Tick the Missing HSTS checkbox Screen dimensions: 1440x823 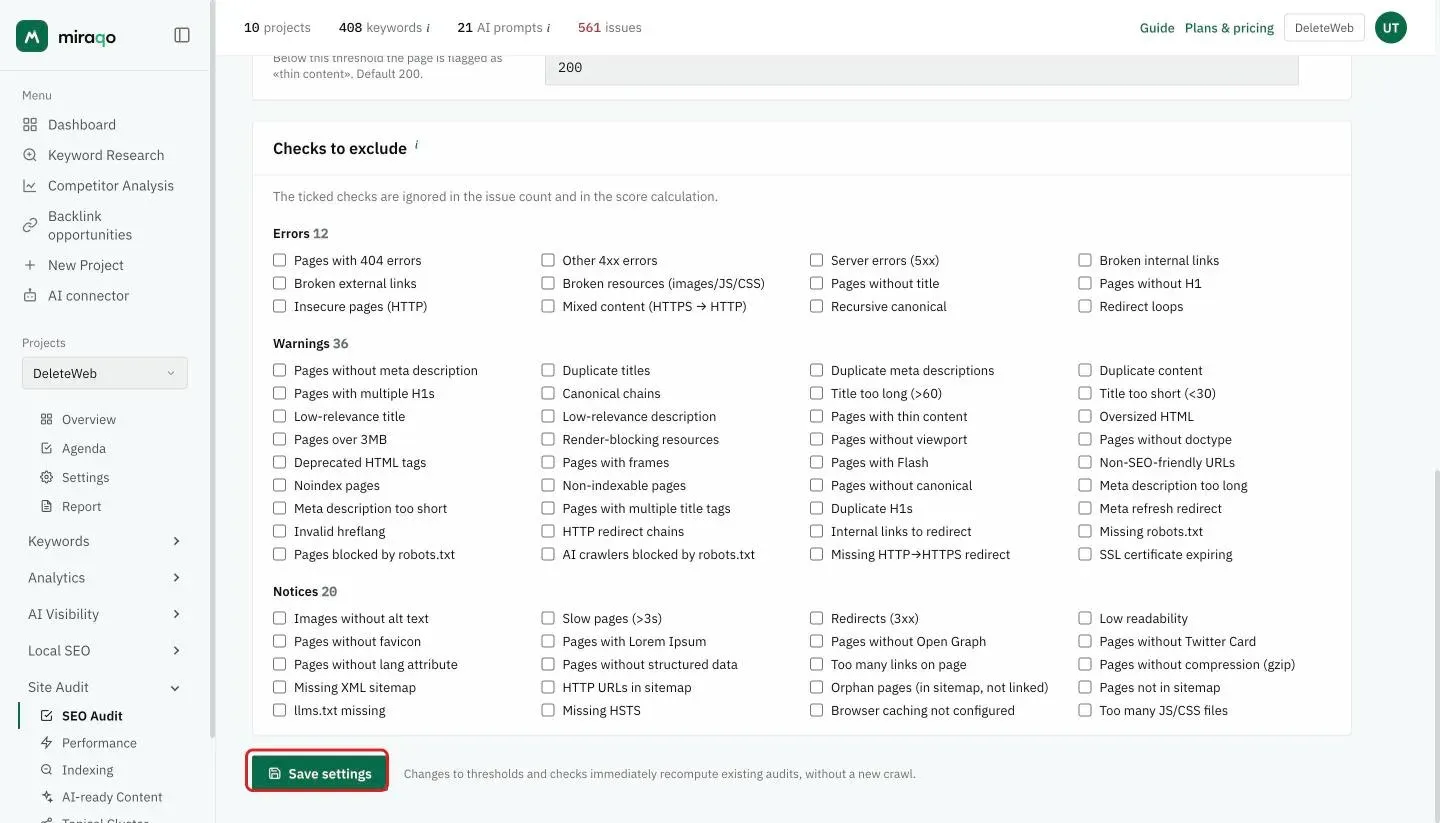548,711
